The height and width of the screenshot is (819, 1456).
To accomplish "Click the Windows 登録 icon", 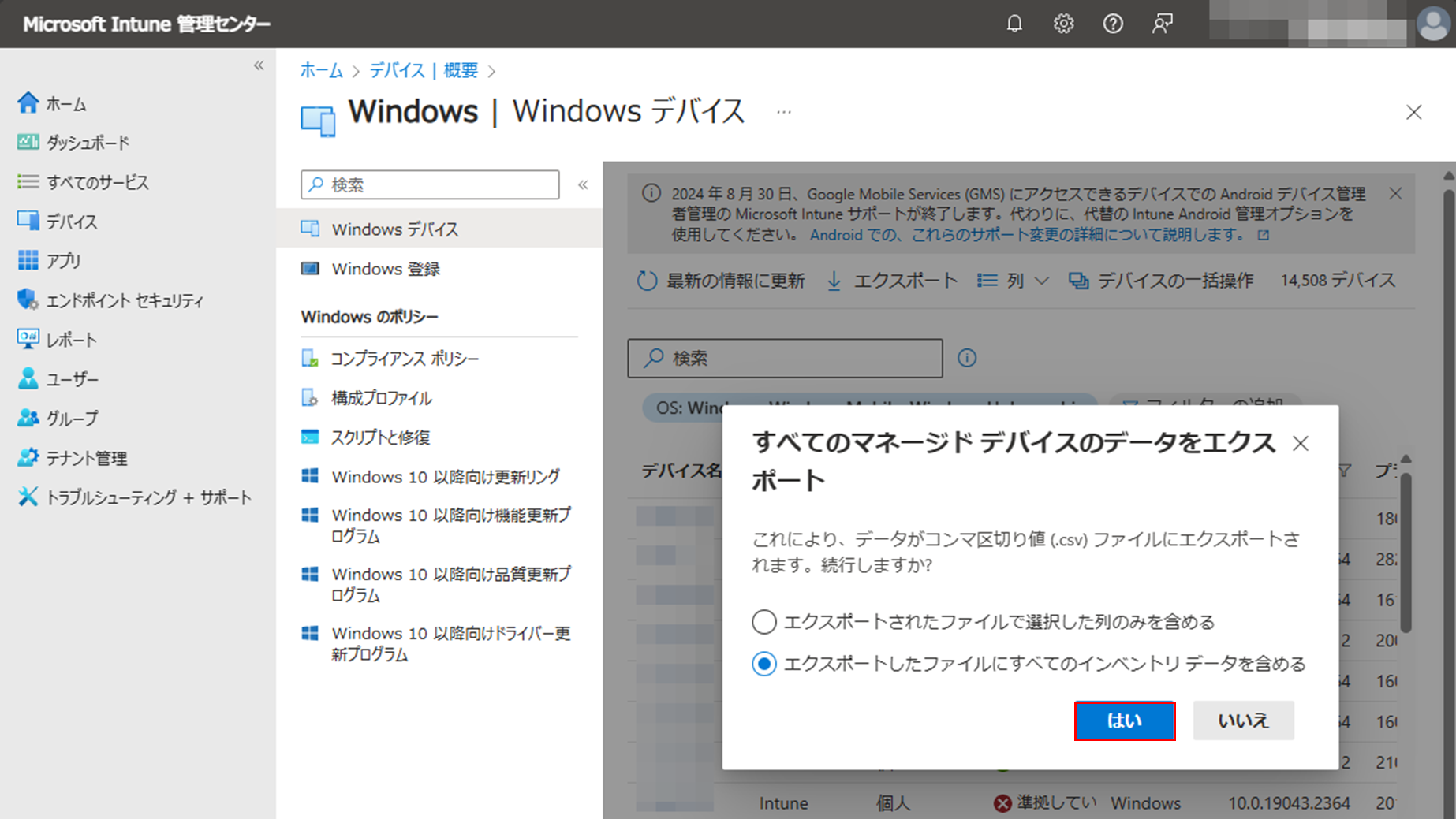I will [310, 269].
